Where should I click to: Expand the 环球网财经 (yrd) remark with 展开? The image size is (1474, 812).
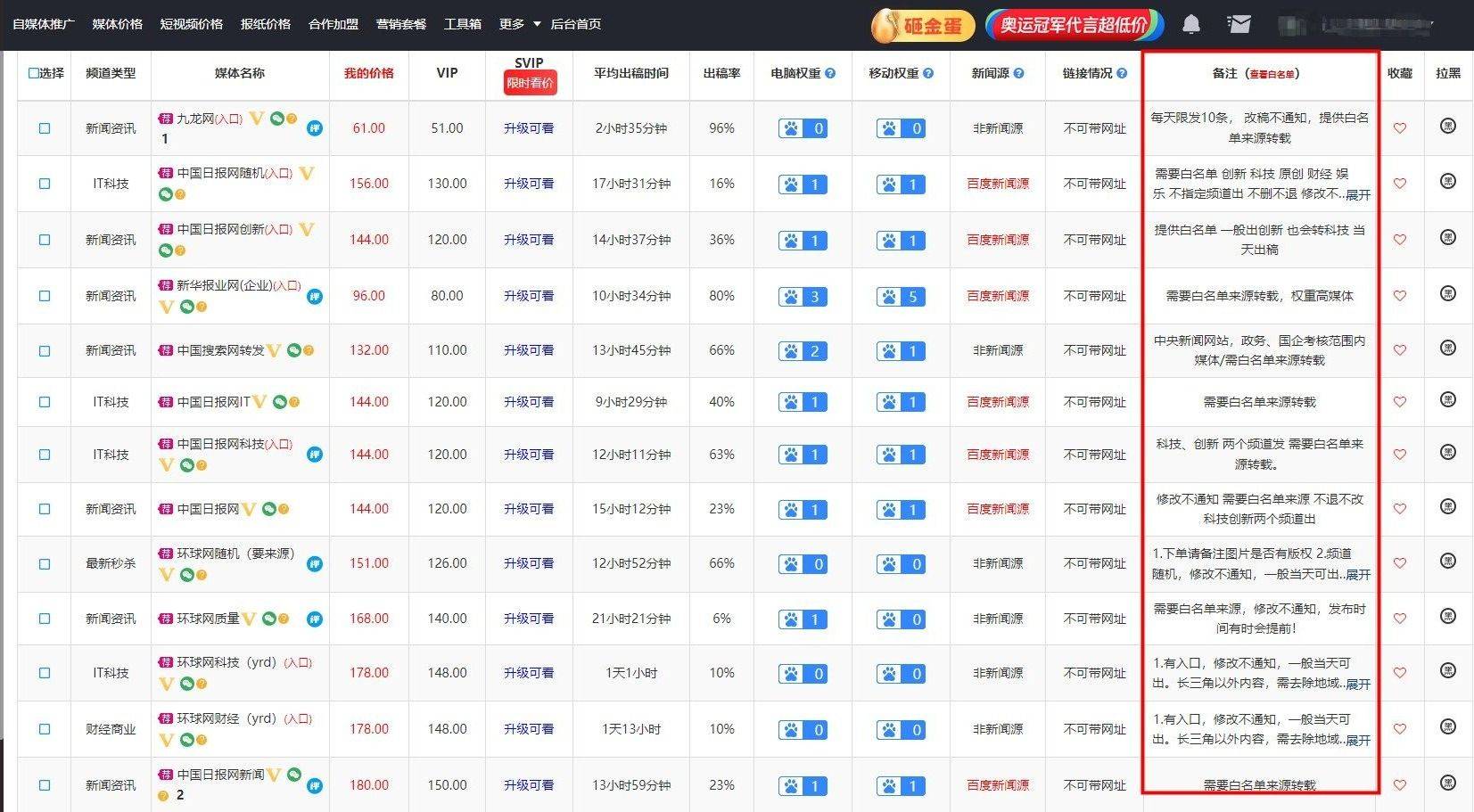tap(1358, 740)
